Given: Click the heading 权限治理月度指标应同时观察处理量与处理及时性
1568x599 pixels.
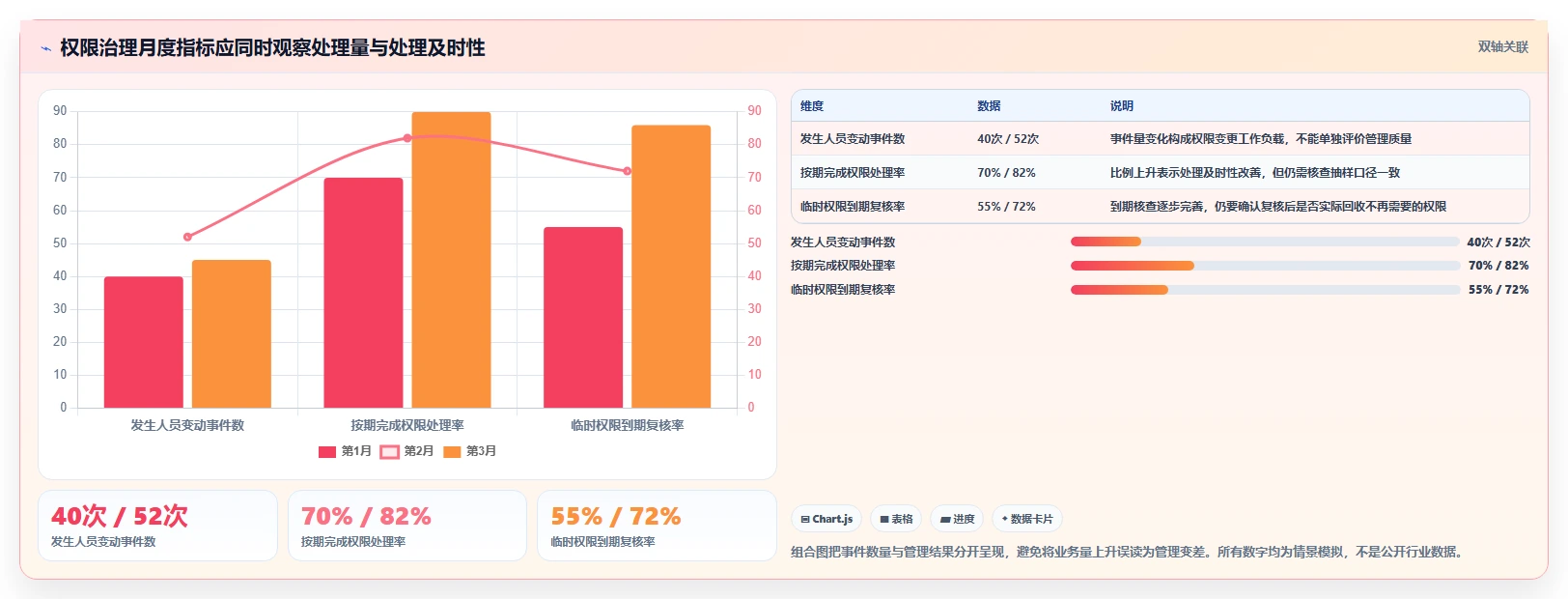Looking at the screenshot, I should 272,47.
